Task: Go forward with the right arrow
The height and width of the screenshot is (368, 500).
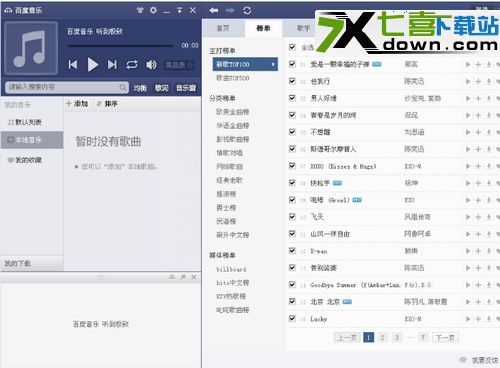Action: [x=230, y=11]
